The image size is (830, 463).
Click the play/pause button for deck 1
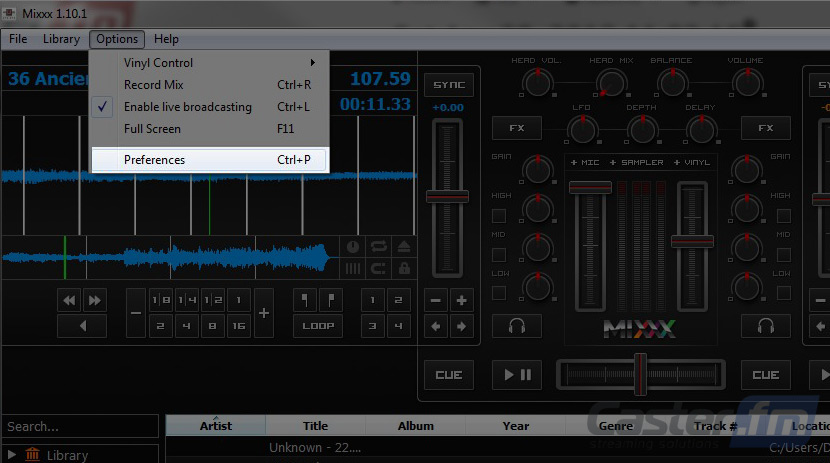click(x=517, y=375)
